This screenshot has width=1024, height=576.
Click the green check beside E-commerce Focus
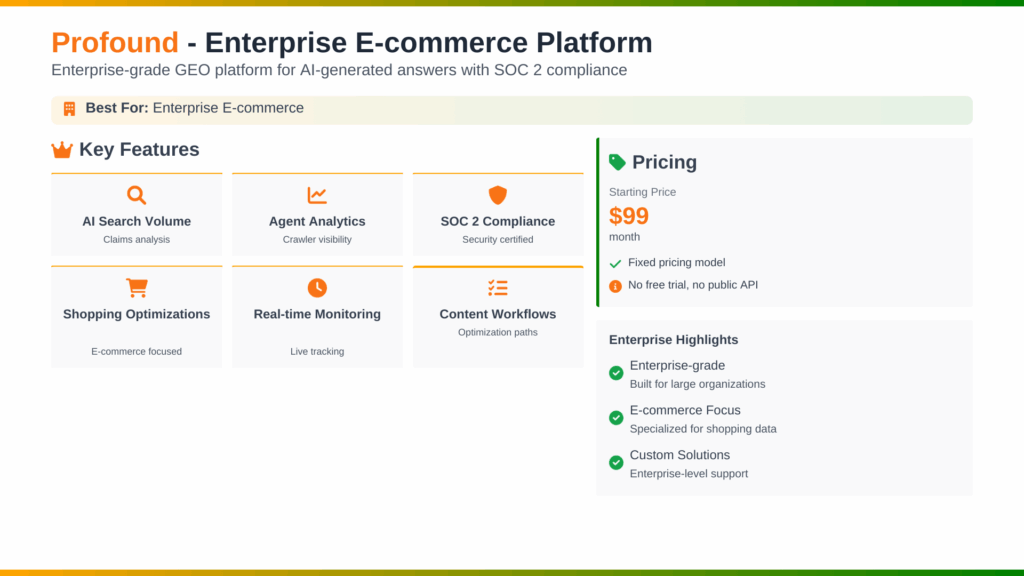click(x=616, y=418)
